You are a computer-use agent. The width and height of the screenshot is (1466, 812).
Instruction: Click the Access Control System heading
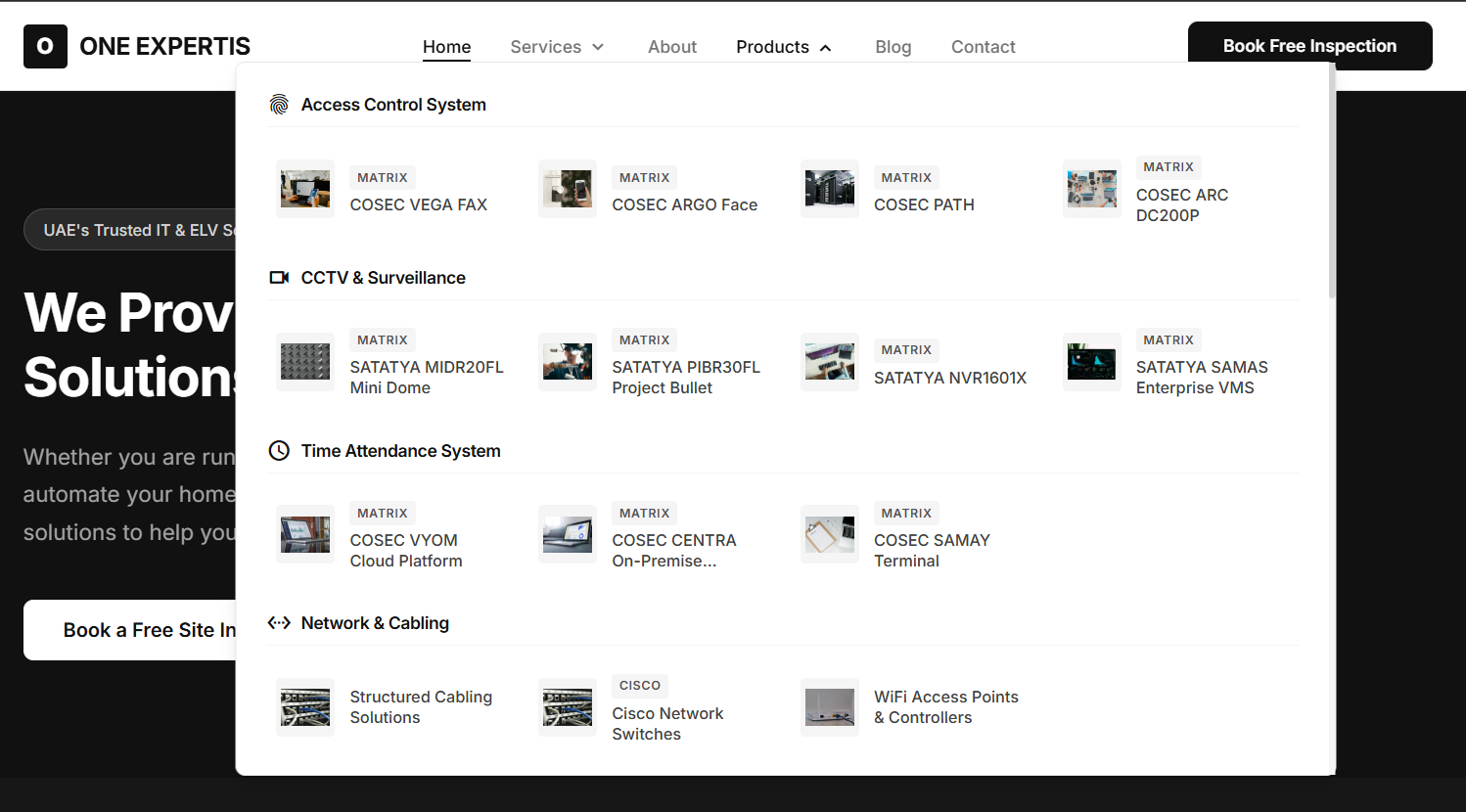pos(393,105)
